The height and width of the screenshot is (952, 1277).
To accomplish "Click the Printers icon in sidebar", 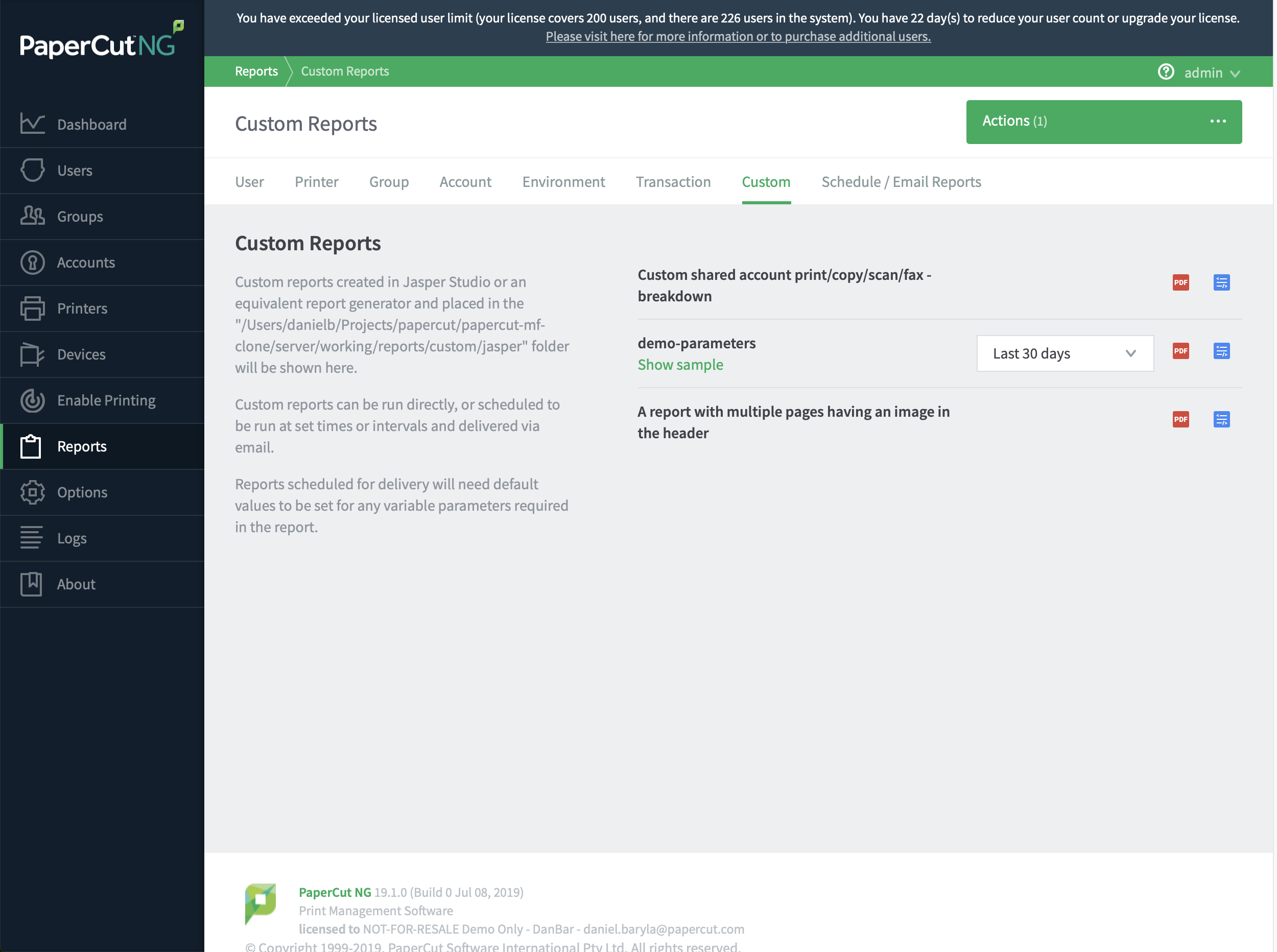I will [32, 308].
